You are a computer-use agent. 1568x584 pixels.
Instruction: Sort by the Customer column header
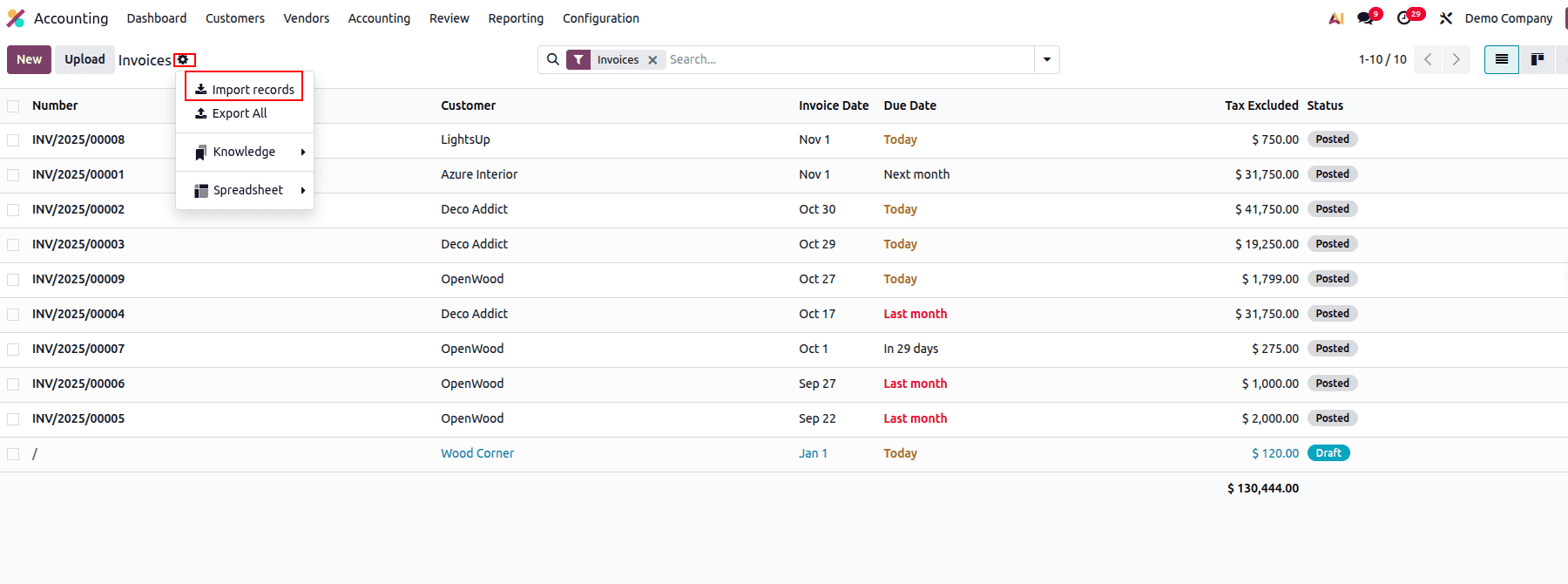coord(469,105)
